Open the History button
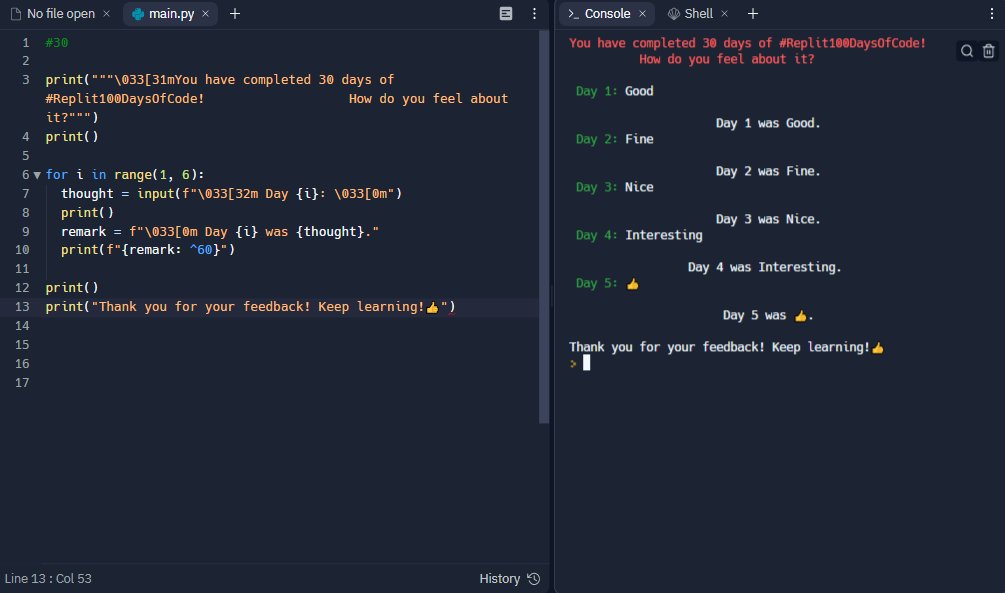 (x=509, y=578)
